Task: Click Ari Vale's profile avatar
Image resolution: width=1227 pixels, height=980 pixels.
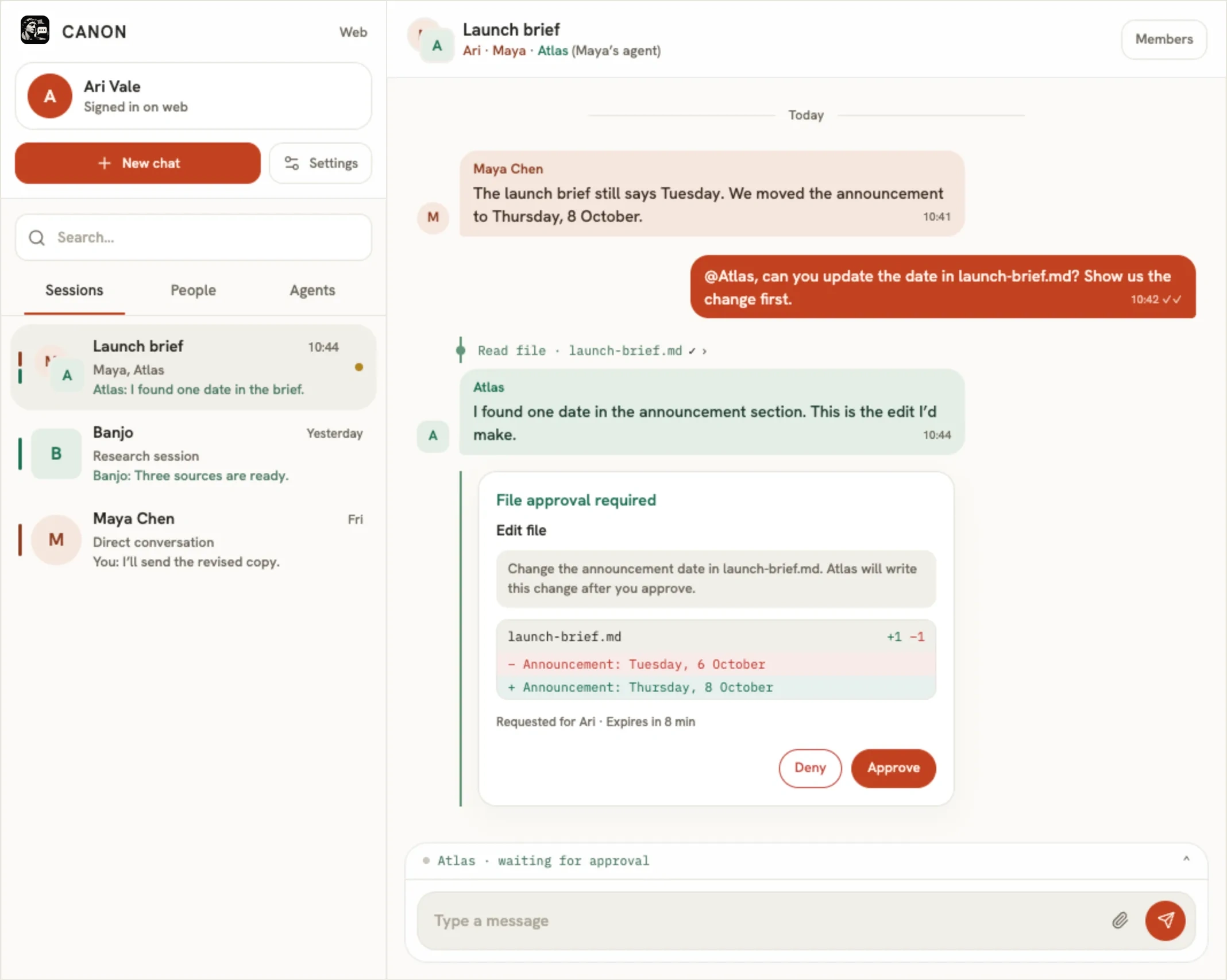Action: tap(50, 96)
